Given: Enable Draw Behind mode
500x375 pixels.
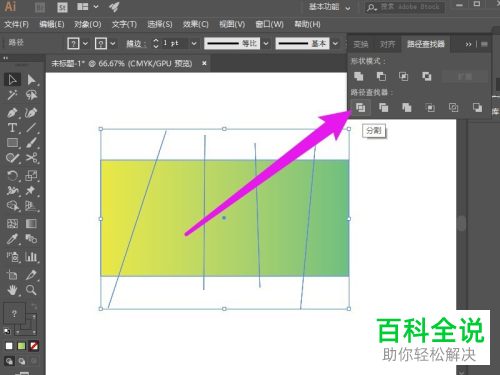Looking at the screenshot, I should pyautogui.click(x=22, y=361).
